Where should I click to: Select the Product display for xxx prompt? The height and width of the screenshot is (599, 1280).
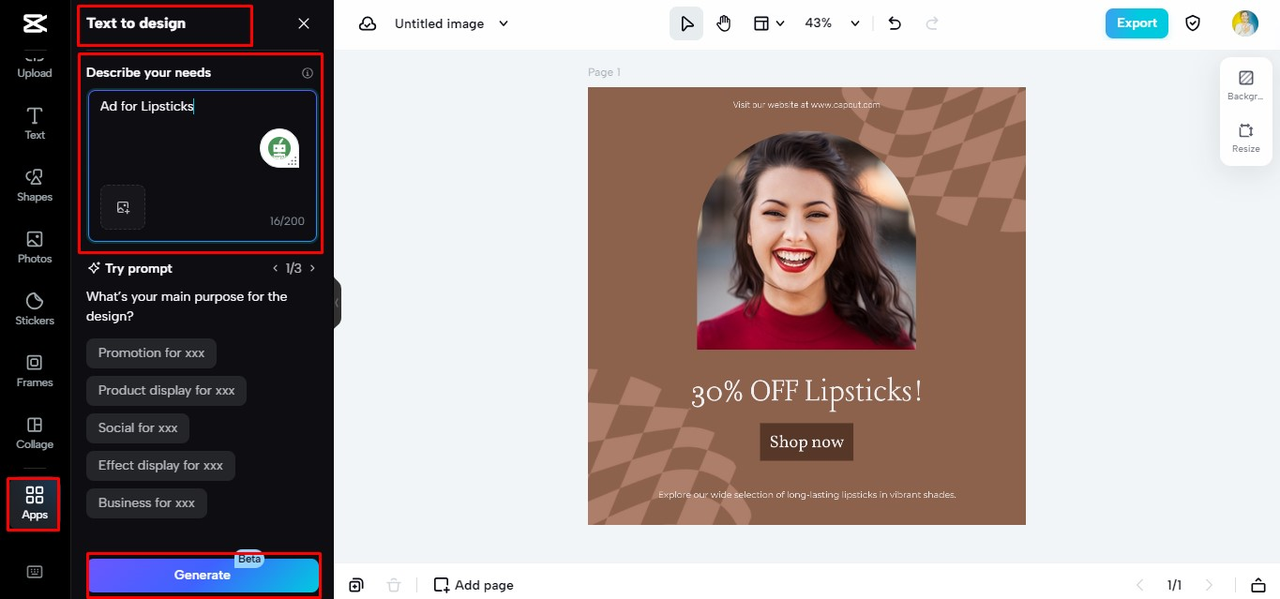pos(166,390)
